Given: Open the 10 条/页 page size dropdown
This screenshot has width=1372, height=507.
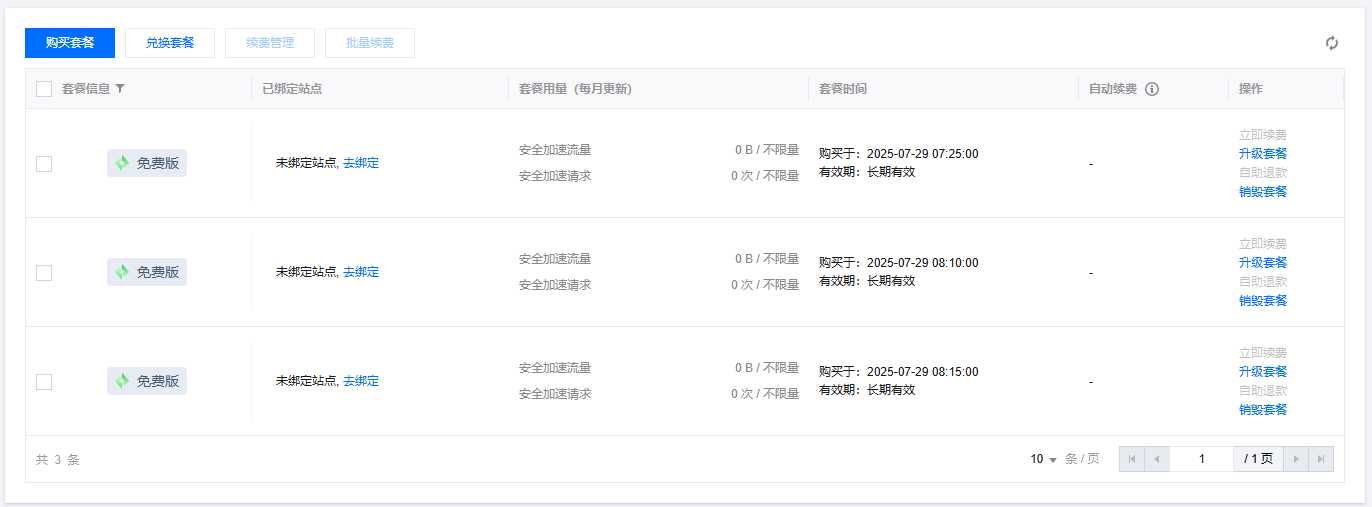Looking at the screenshot, I should [x=1044, y=459].
